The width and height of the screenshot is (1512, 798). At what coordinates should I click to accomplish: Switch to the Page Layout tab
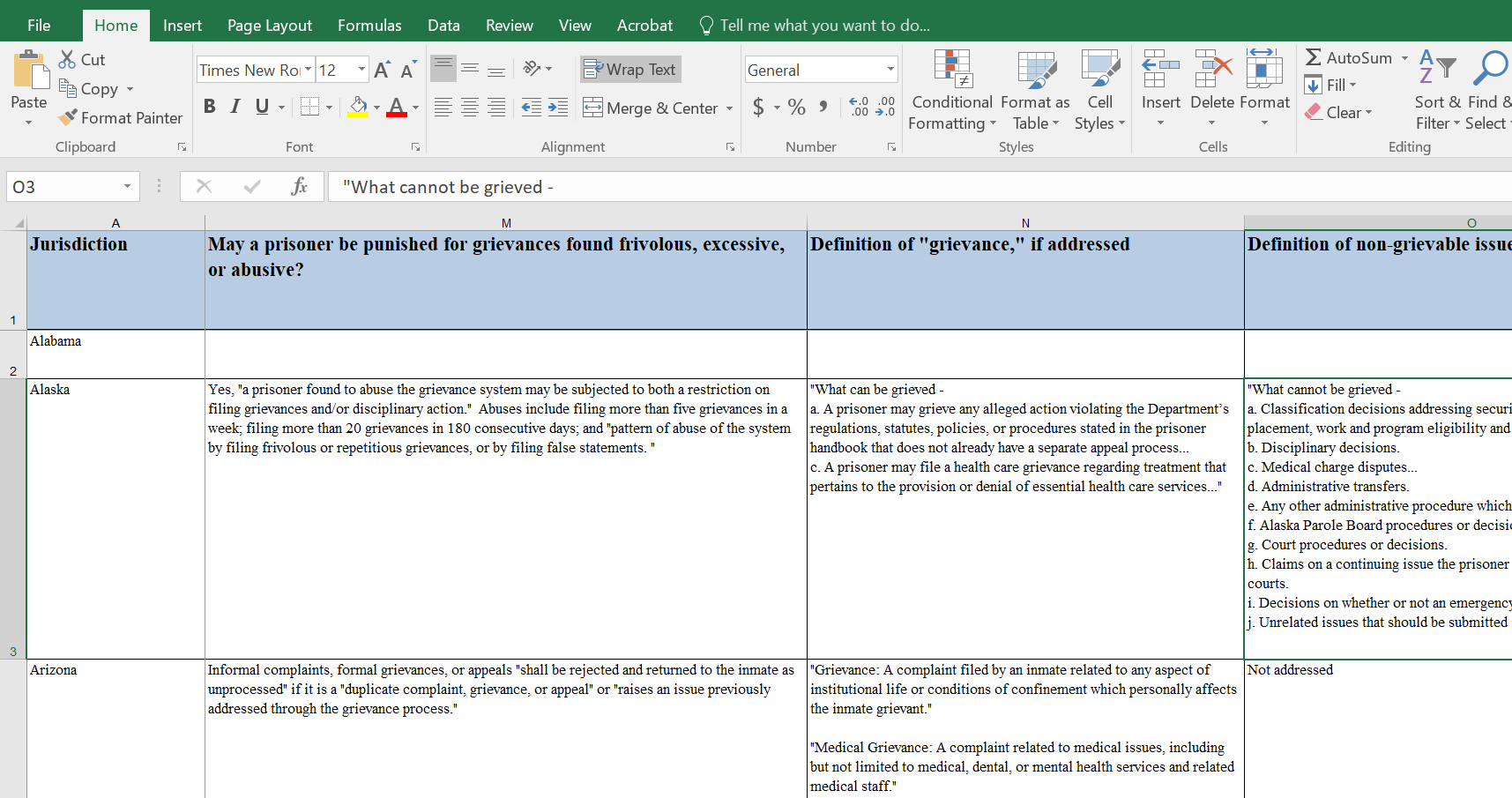pyautogui.click(x=270, y=26)
